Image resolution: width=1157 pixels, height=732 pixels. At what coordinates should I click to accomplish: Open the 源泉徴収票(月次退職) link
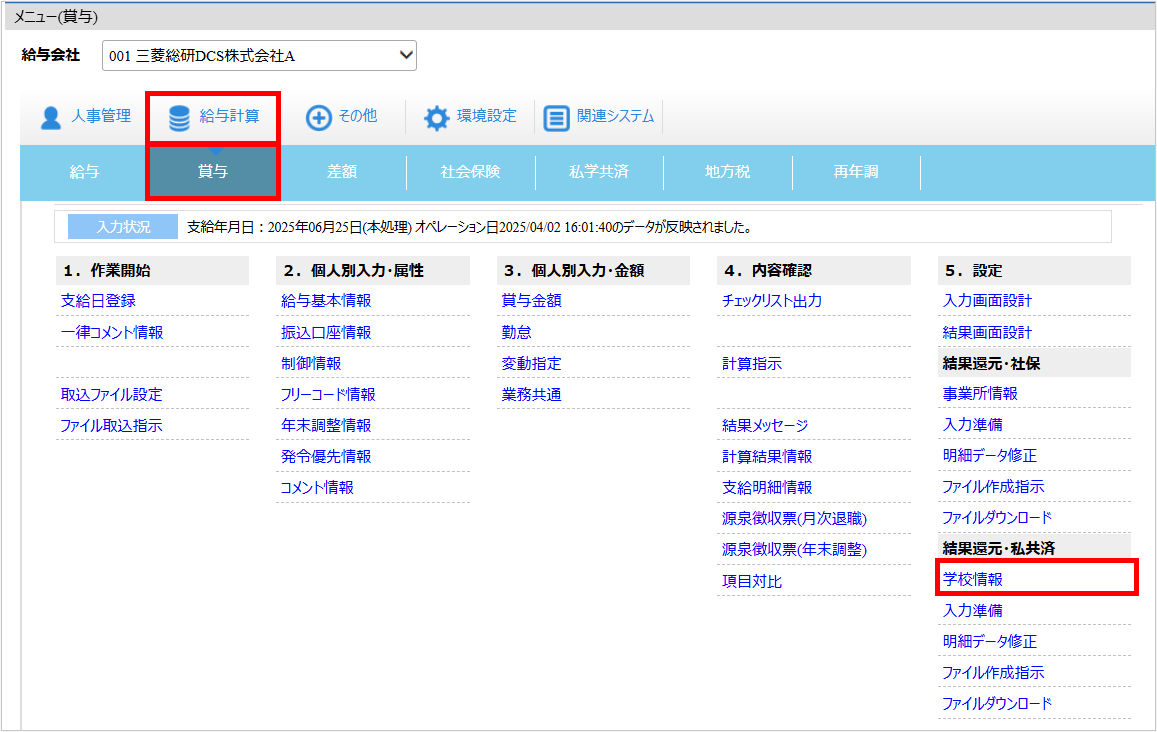tap(795, 519)
